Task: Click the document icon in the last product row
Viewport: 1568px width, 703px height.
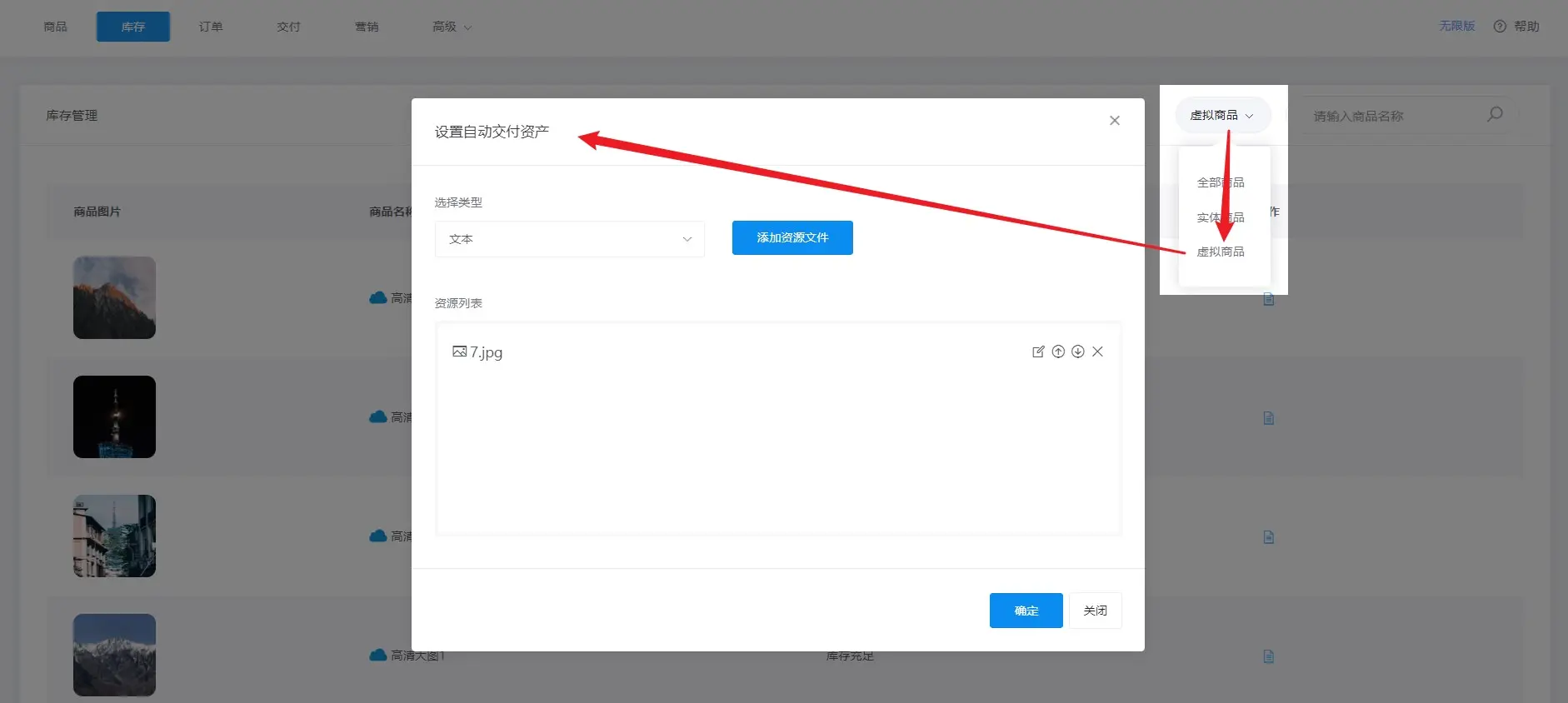Action: 1269,656
